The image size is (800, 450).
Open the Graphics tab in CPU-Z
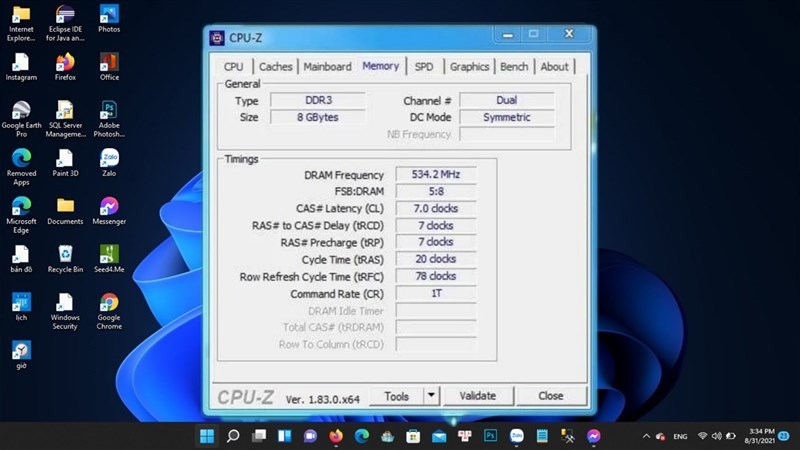pos(469,67)
